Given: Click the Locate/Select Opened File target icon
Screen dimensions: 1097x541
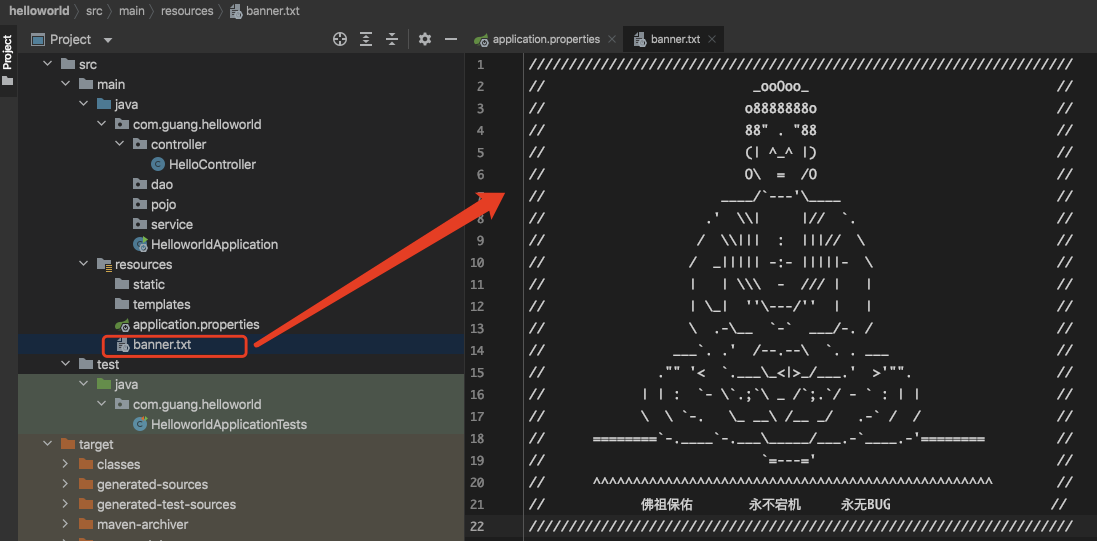Looking at the screenshot, I should [340, 39].
